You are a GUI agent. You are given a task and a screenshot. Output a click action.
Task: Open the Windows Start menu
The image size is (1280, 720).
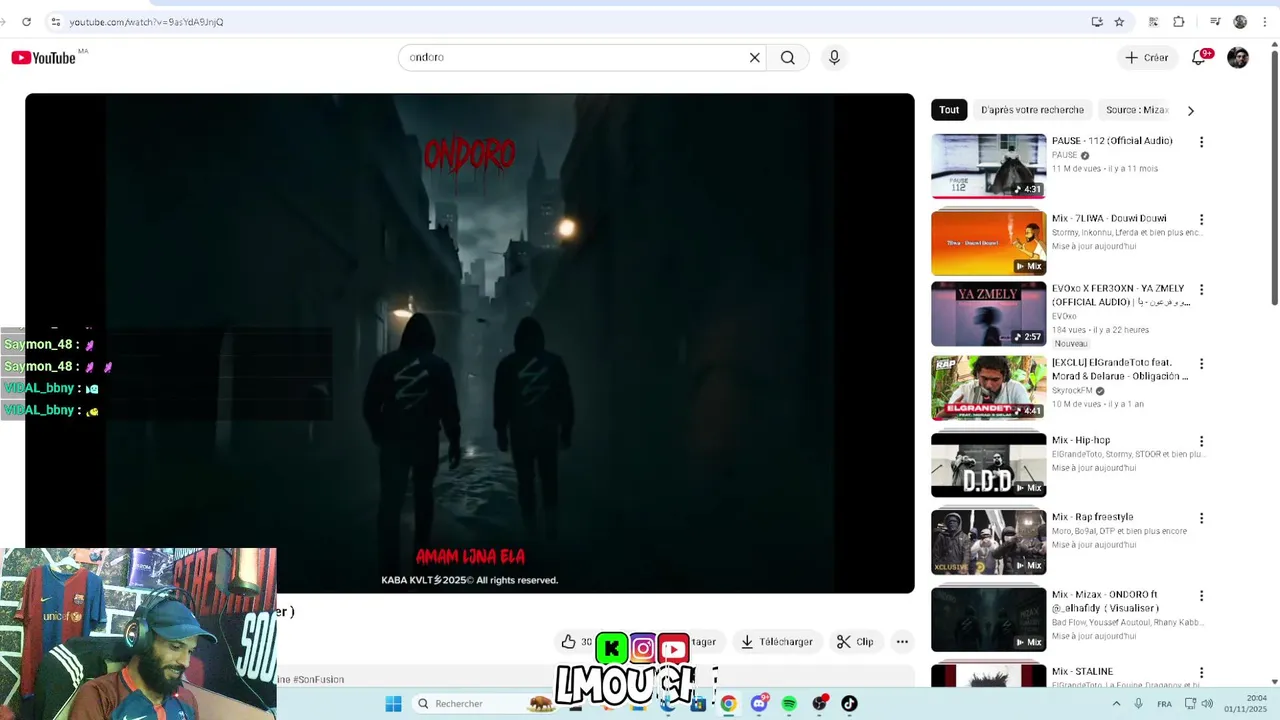click(x=393, y=704)
